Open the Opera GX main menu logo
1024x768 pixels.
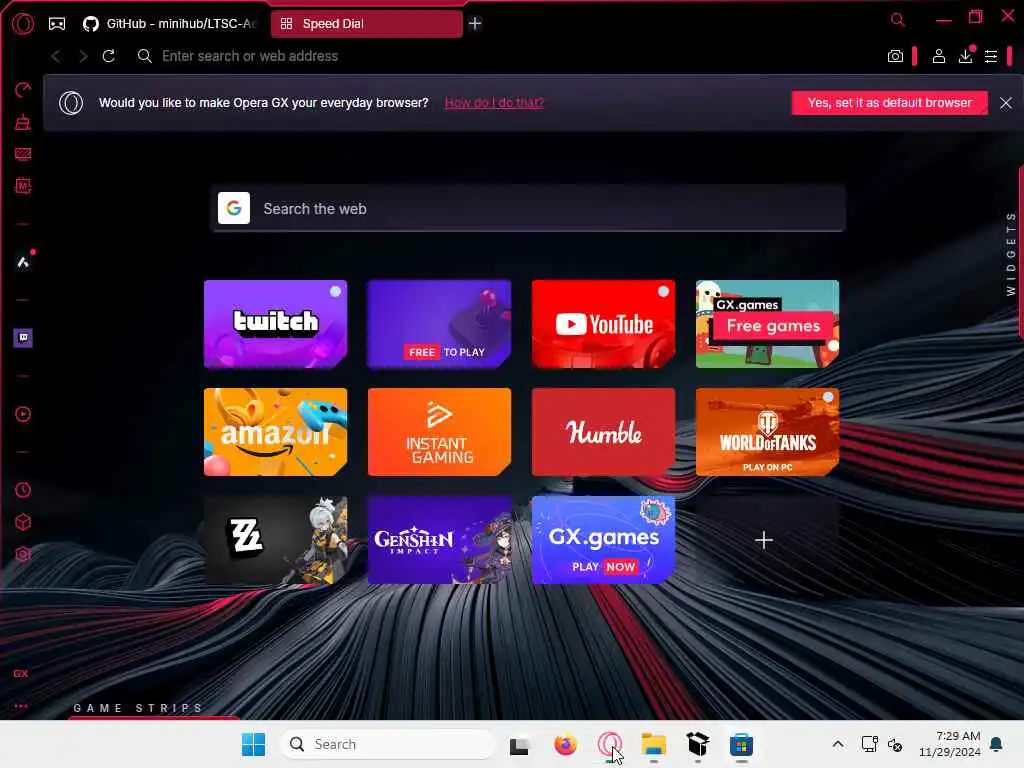pos(23,24)
